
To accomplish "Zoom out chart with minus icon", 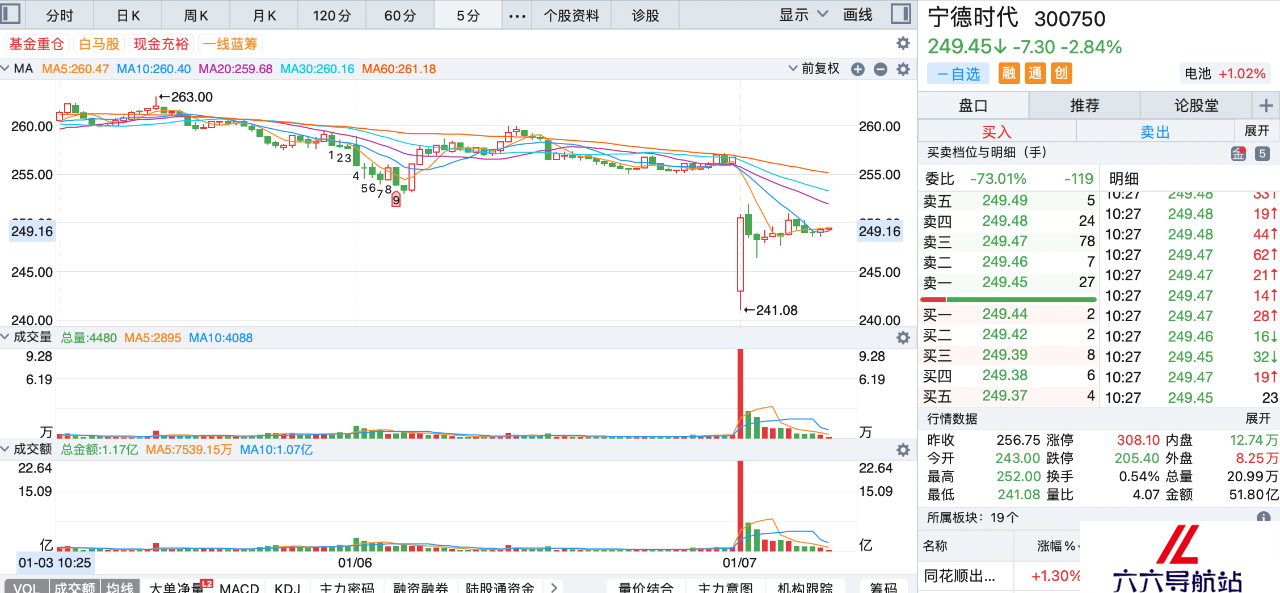I will pos(880,69).
